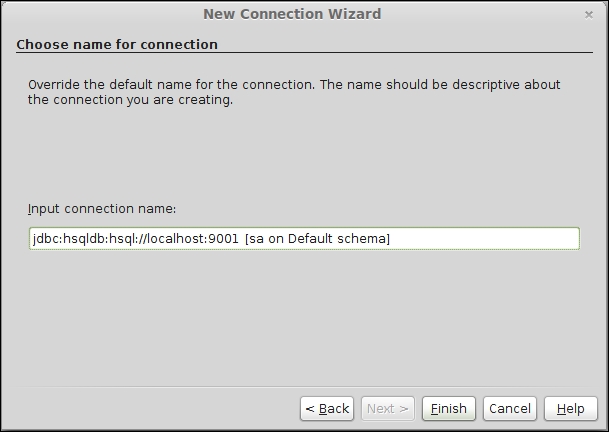The image size is (609, 432).
Task: Click the 'Choose name for connection' heading
Action: tap(117, 44)
